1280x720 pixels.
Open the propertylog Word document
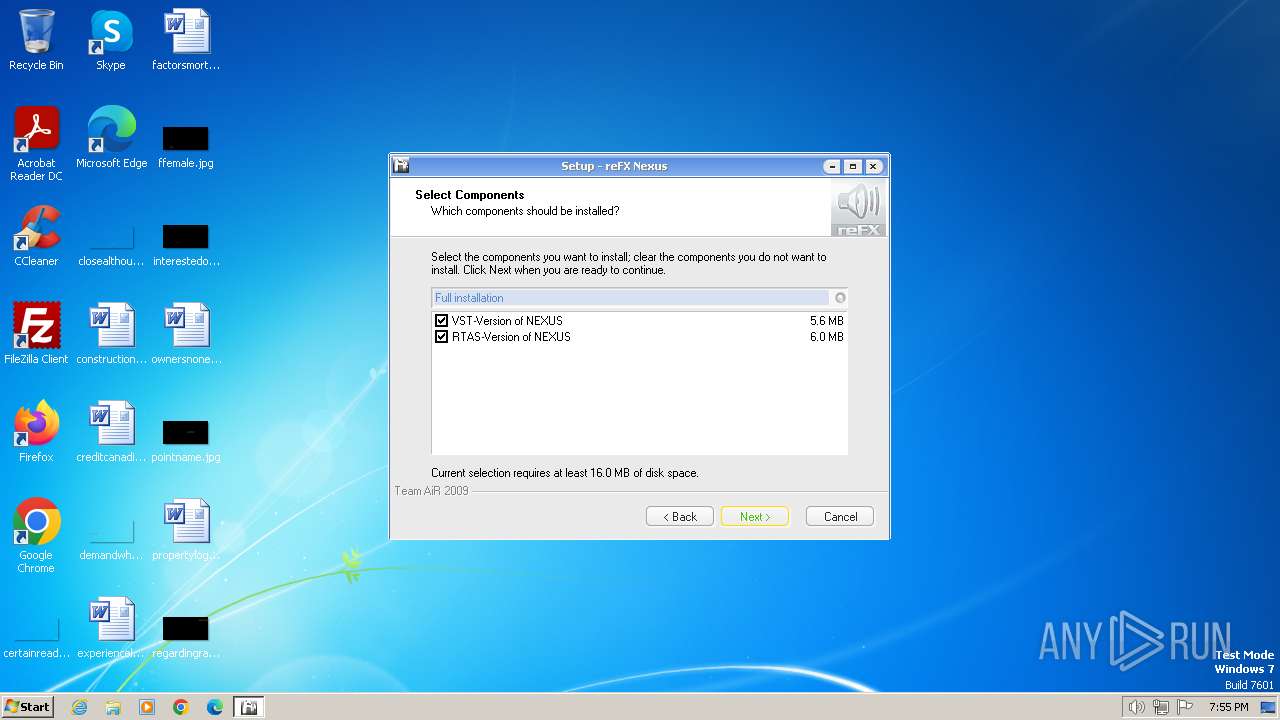pos(186,530)
